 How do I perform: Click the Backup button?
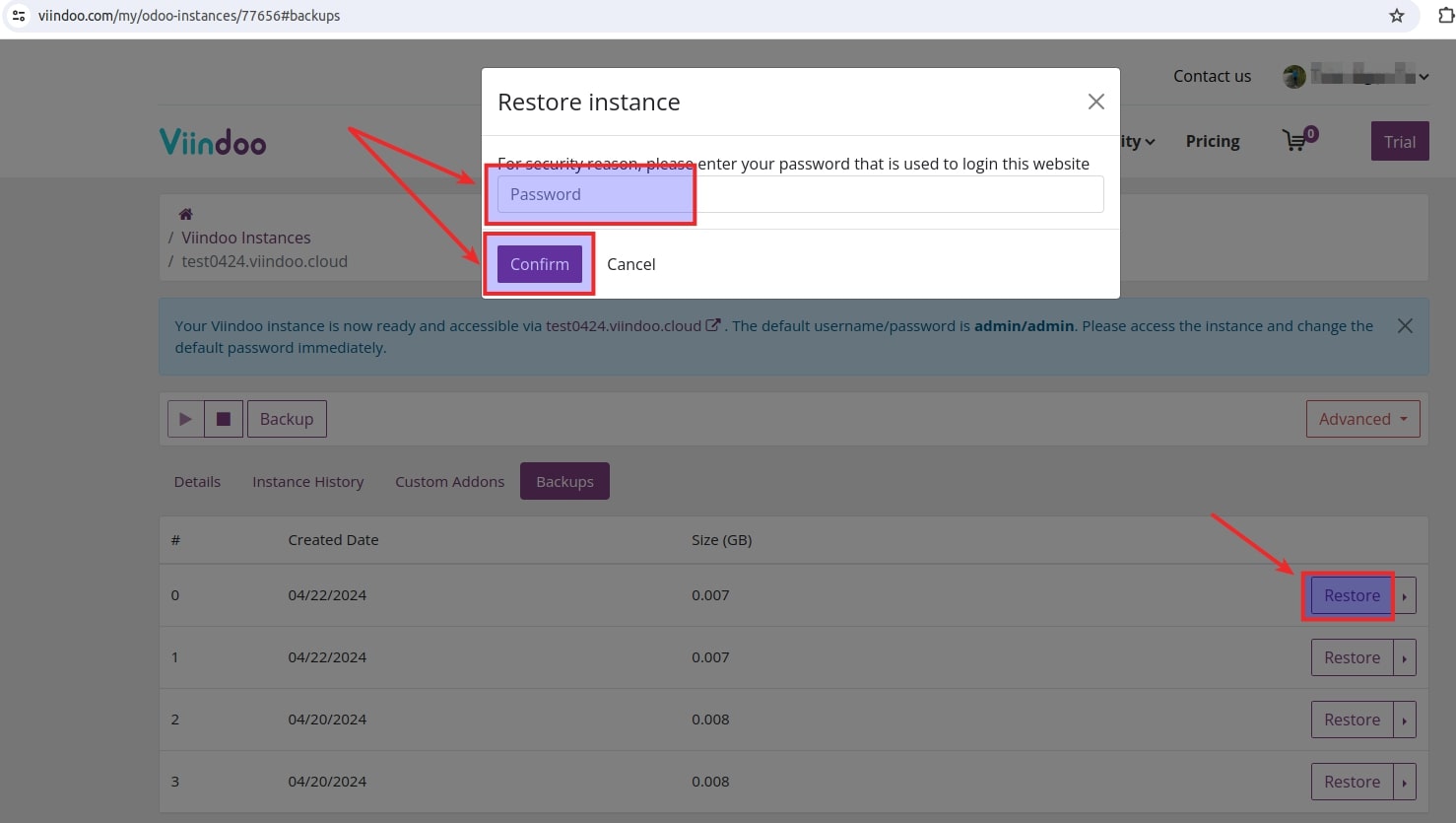point(287,419)
